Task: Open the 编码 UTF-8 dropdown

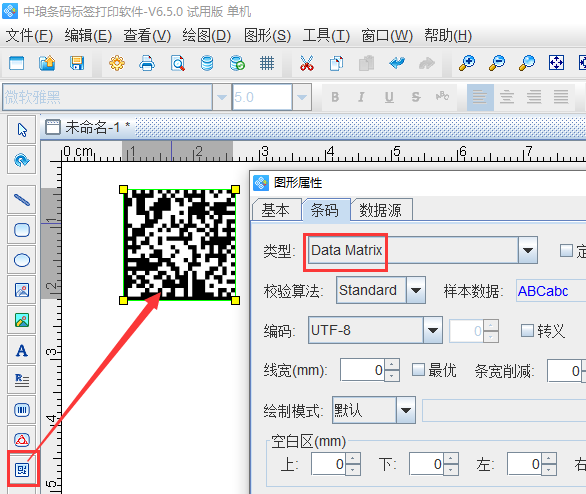Action: pyautogui.click(x=433, y=330)
